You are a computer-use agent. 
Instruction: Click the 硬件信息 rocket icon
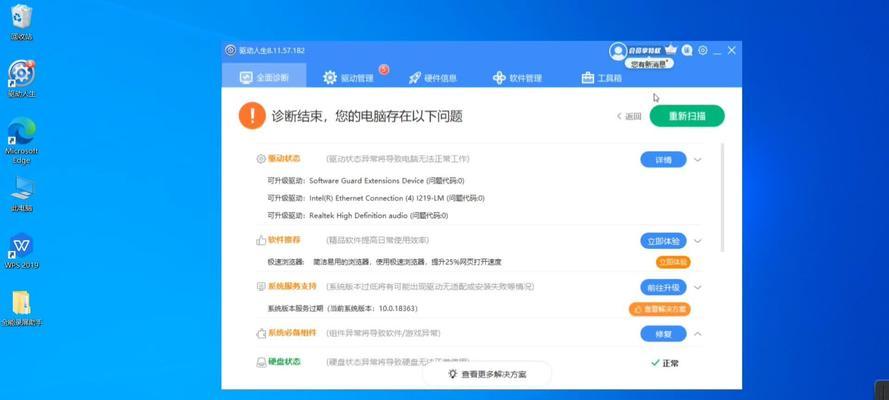pos(414,78)
